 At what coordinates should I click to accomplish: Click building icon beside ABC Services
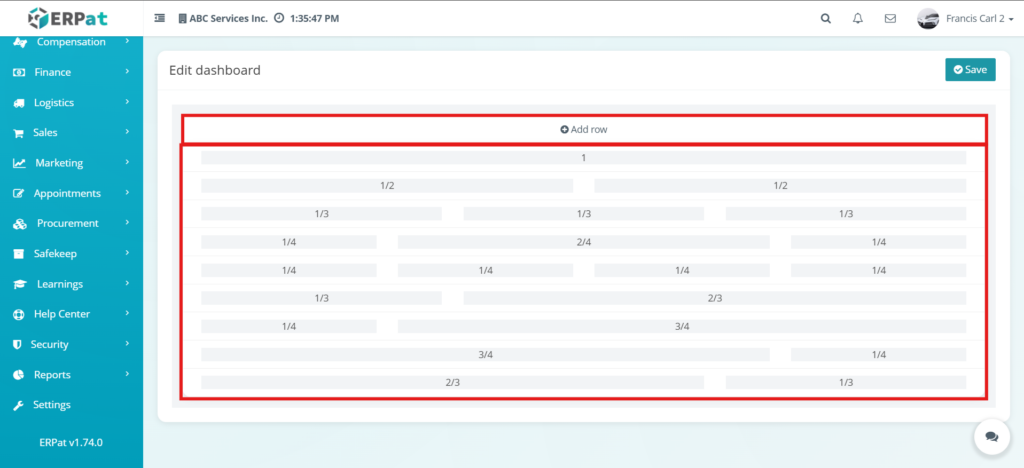[182, 19]
